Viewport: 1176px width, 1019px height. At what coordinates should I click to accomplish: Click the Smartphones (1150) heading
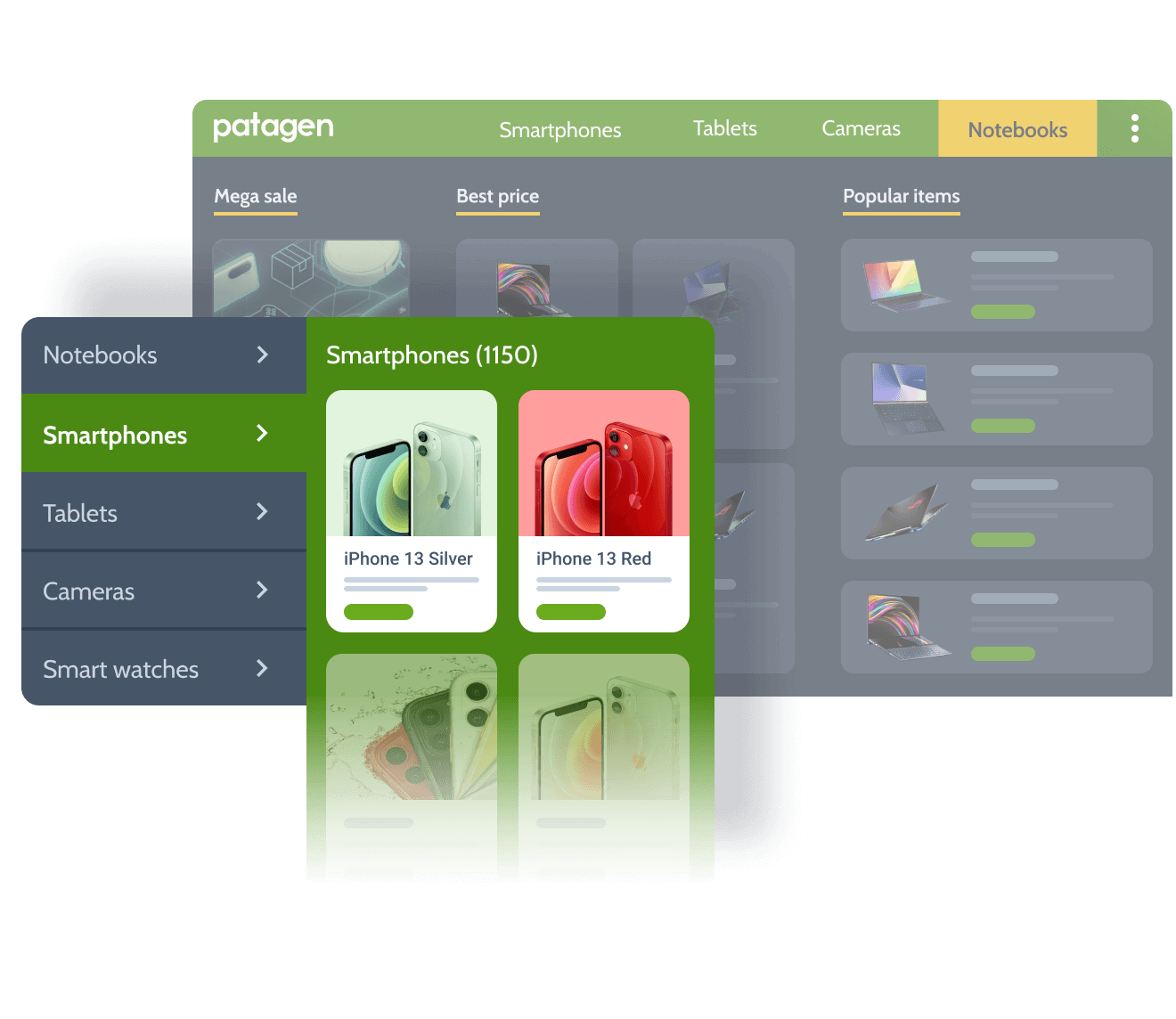tap(432, 355)
